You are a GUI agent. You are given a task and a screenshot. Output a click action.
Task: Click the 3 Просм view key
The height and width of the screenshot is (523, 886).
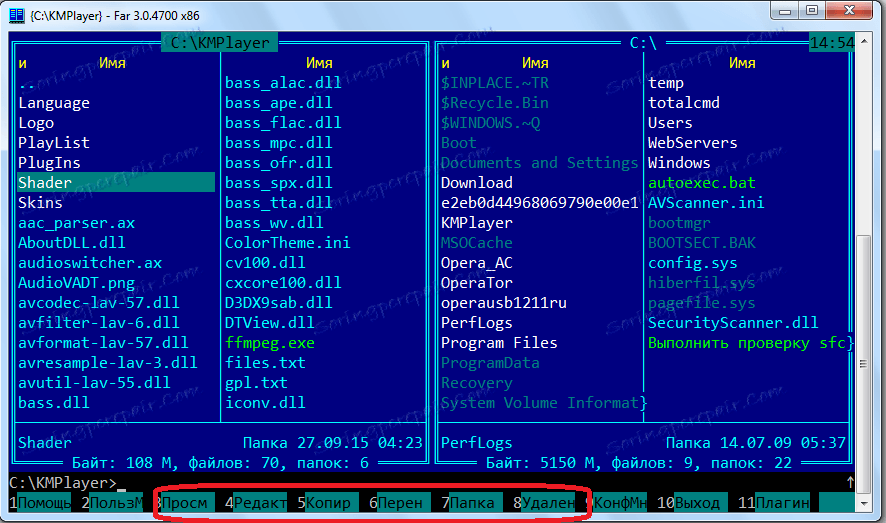click(183, 503)
